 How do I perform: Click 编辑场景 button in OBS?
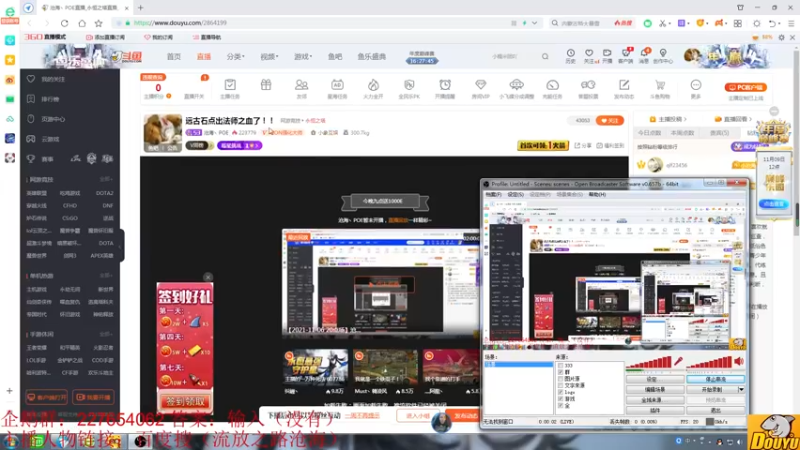655,389
